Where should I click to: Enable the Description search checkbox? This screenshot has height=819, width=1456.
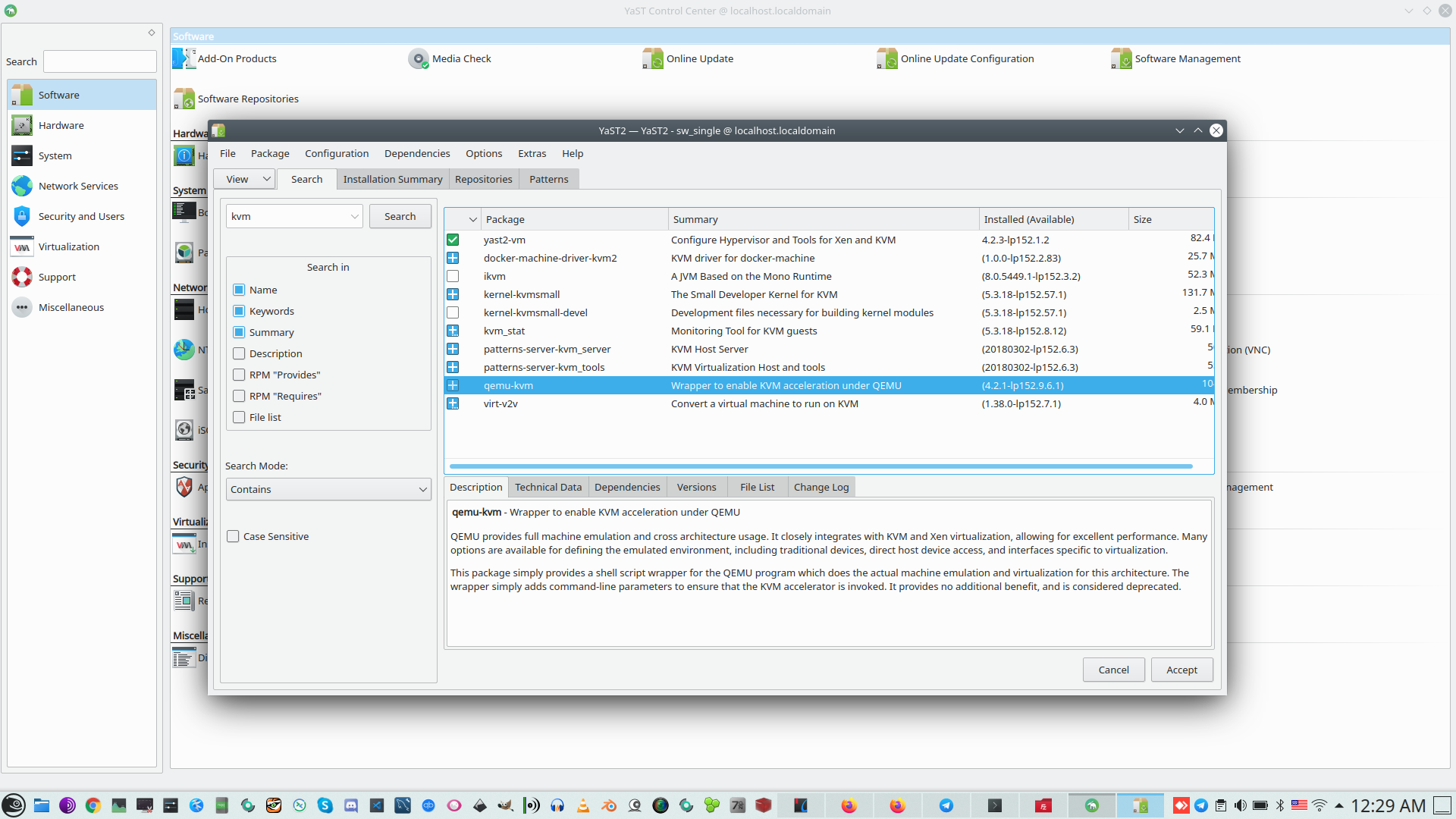click(239, 353)
